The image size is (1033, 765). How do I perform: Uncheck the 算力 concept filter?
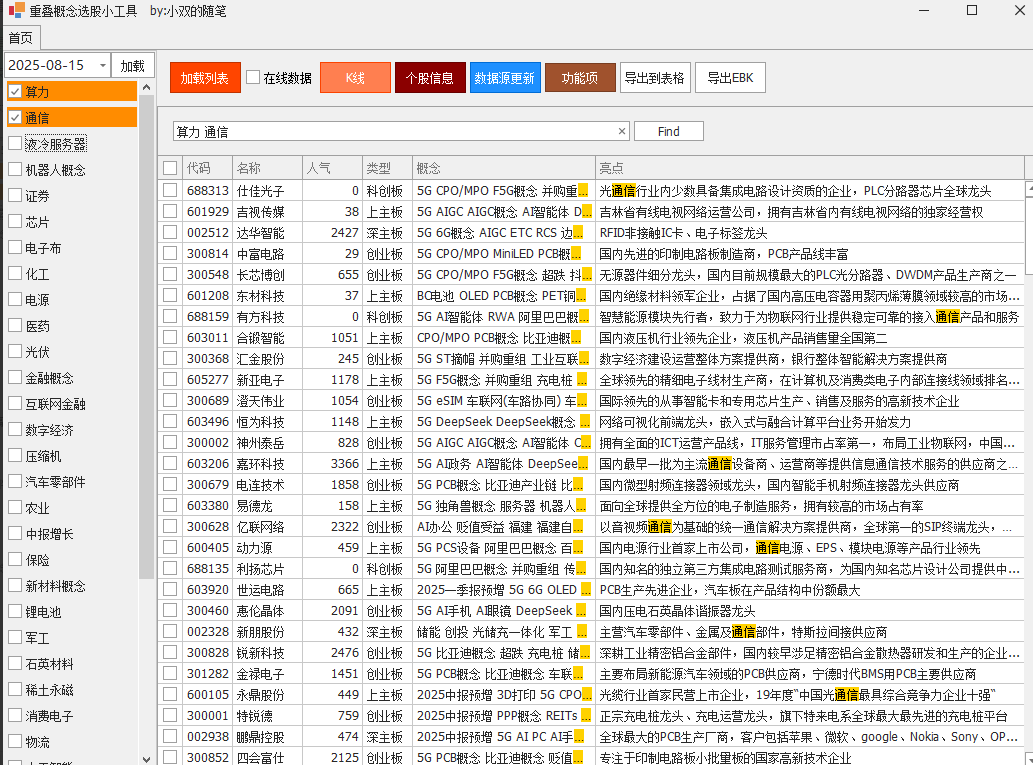pyautogui.click(x=13, y=90)
